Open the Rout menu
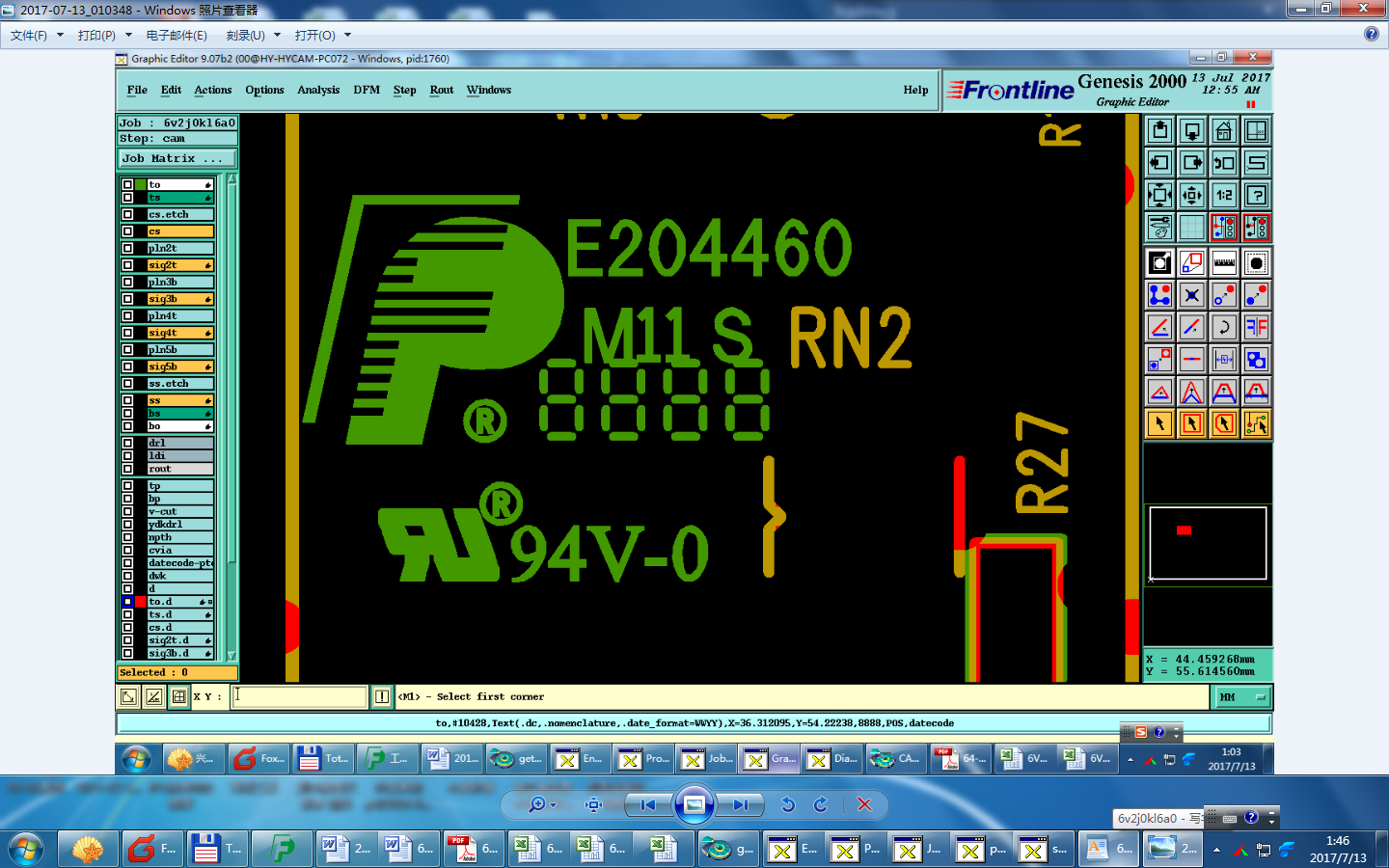The width and height of the screenshot is (1389, 868). tap(442, 90)
